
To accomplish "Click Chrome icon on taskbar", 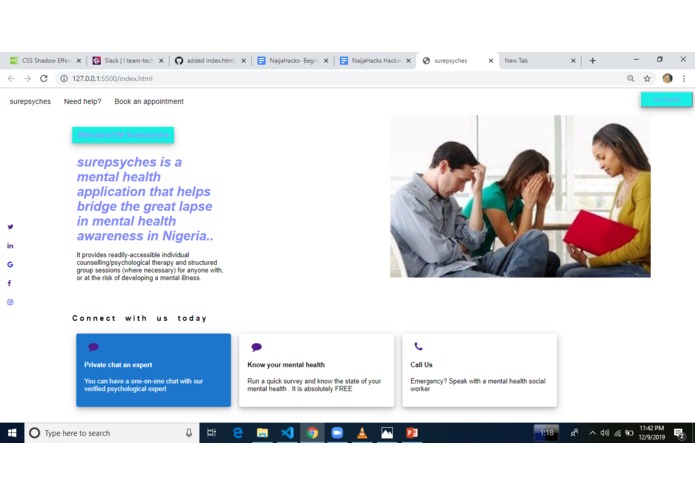I will click(312, 433).
